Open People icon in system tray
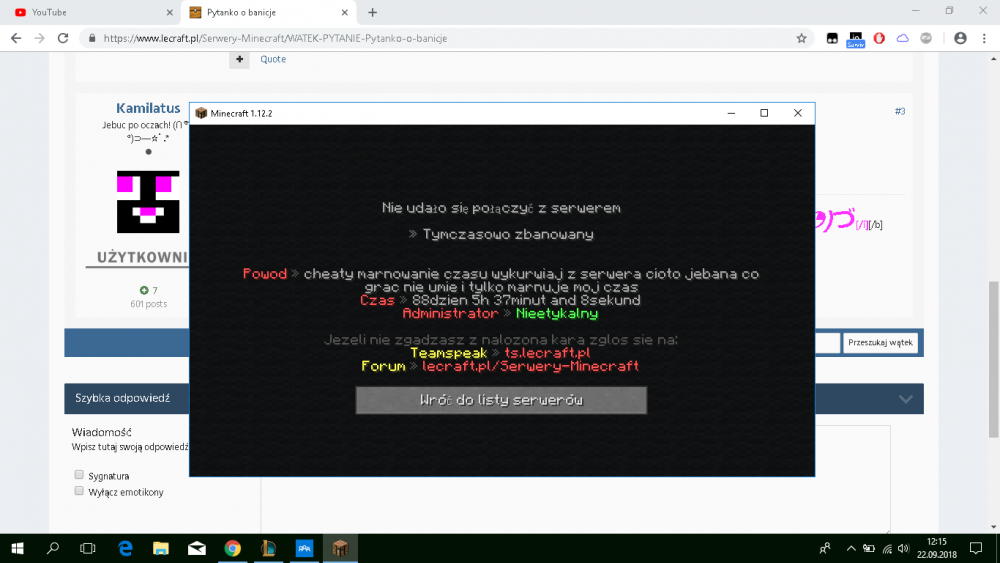1000x563 pixels. (825, 548)
